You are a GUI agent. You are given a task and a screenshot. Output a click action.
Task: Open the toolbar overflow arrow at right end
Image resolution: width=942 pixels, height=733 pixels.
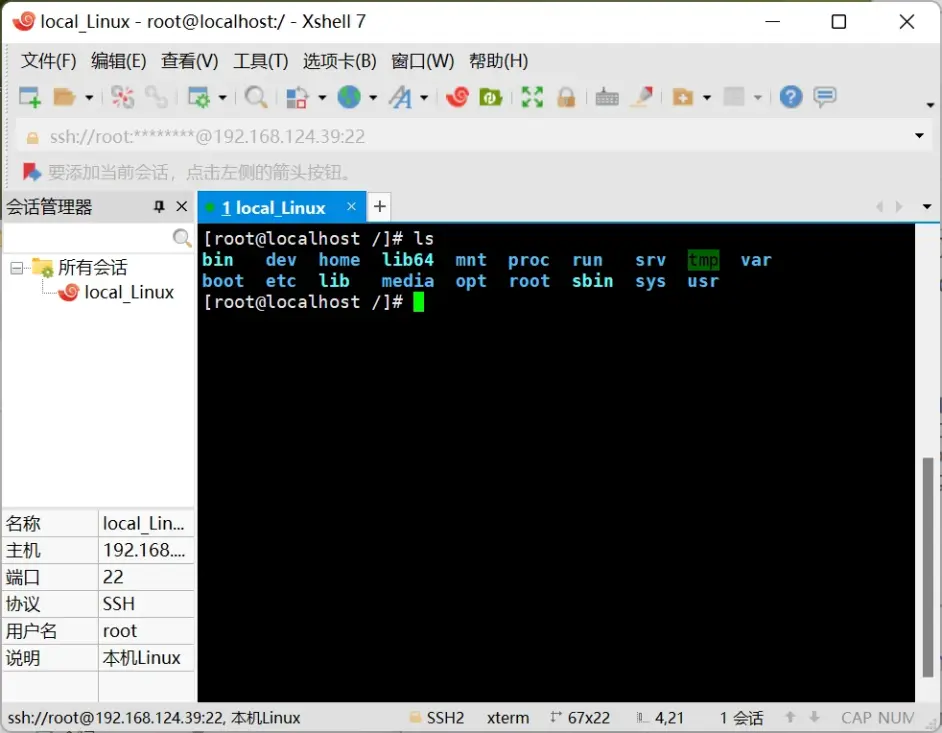click(930, 105)
